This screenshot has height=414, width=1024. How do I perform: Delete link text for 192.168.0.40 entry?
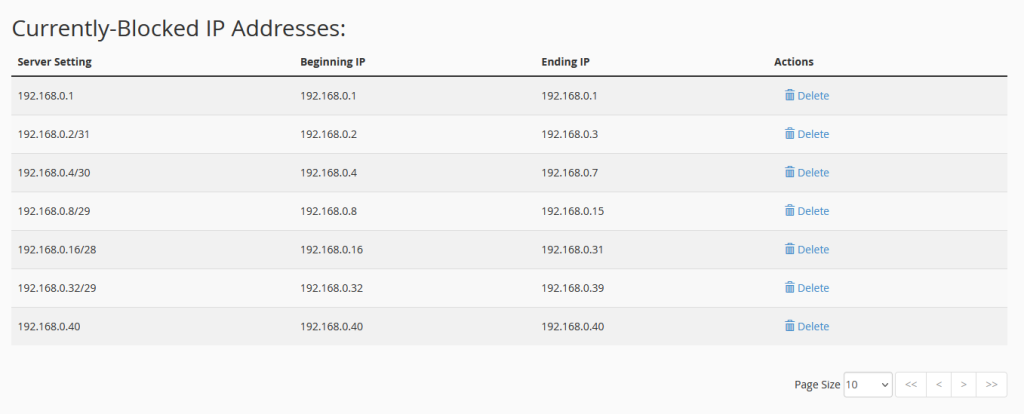(x=813, y=326)
